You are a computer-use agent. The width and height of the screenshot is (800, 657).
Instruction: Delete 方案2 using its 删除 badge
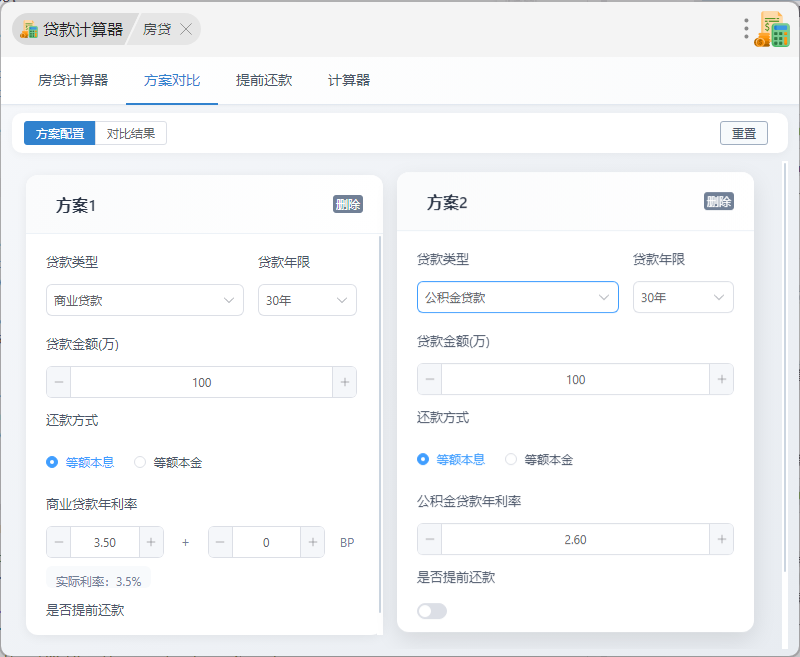point(719,201)
